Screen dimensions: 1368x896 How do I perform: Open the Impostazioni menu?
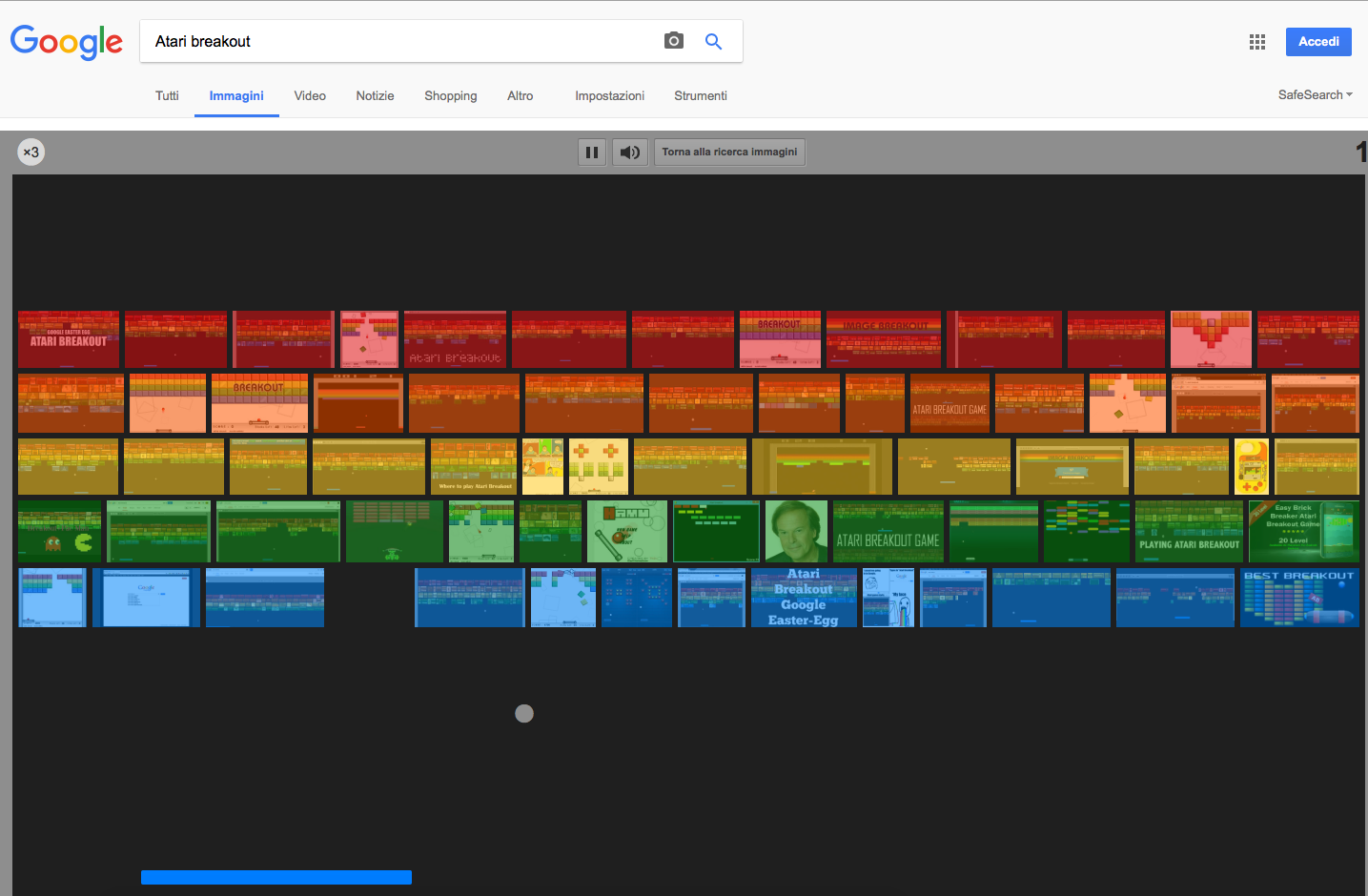[x=609, y=96]
